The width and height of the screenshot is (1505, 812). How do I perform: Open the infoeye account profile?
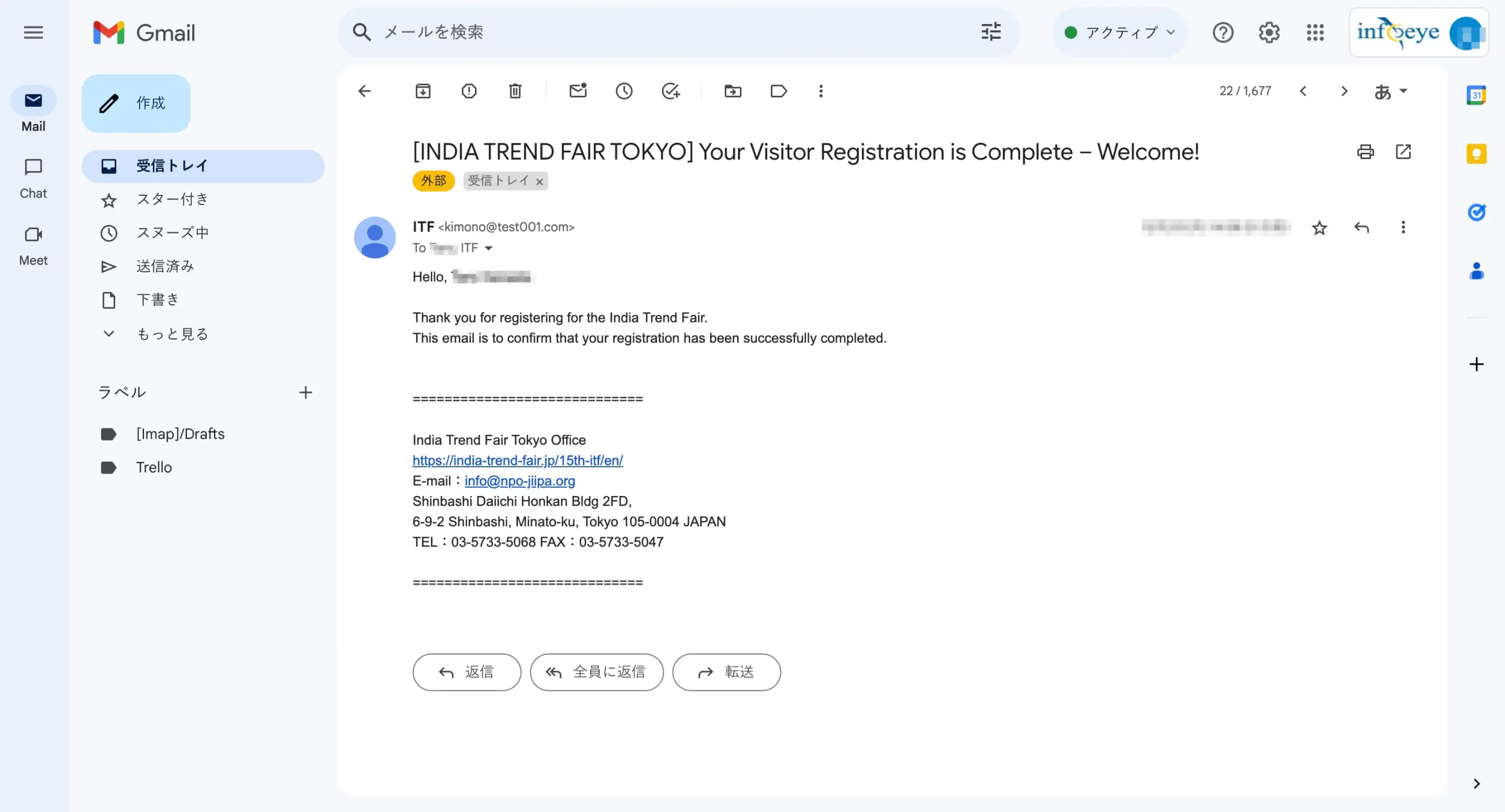tap(1419, 32)
